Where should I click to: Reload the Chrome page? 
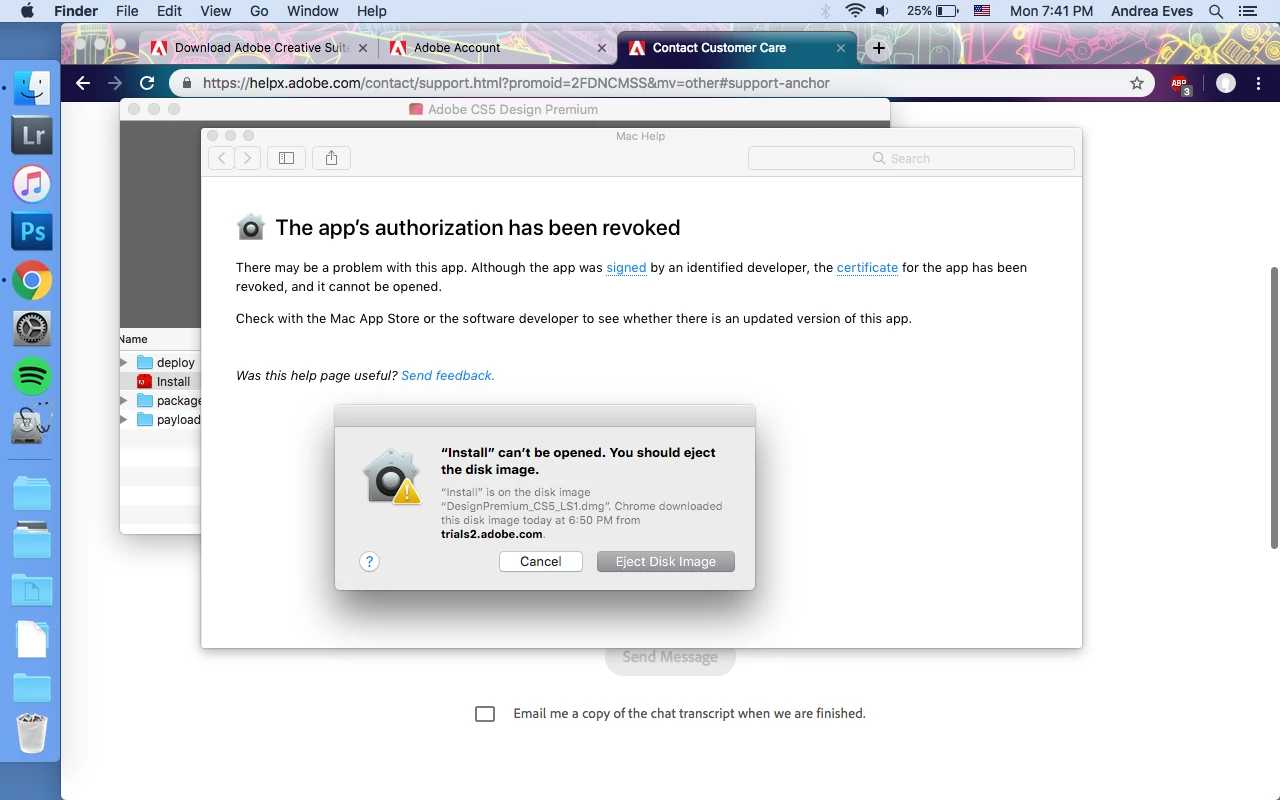147,83
